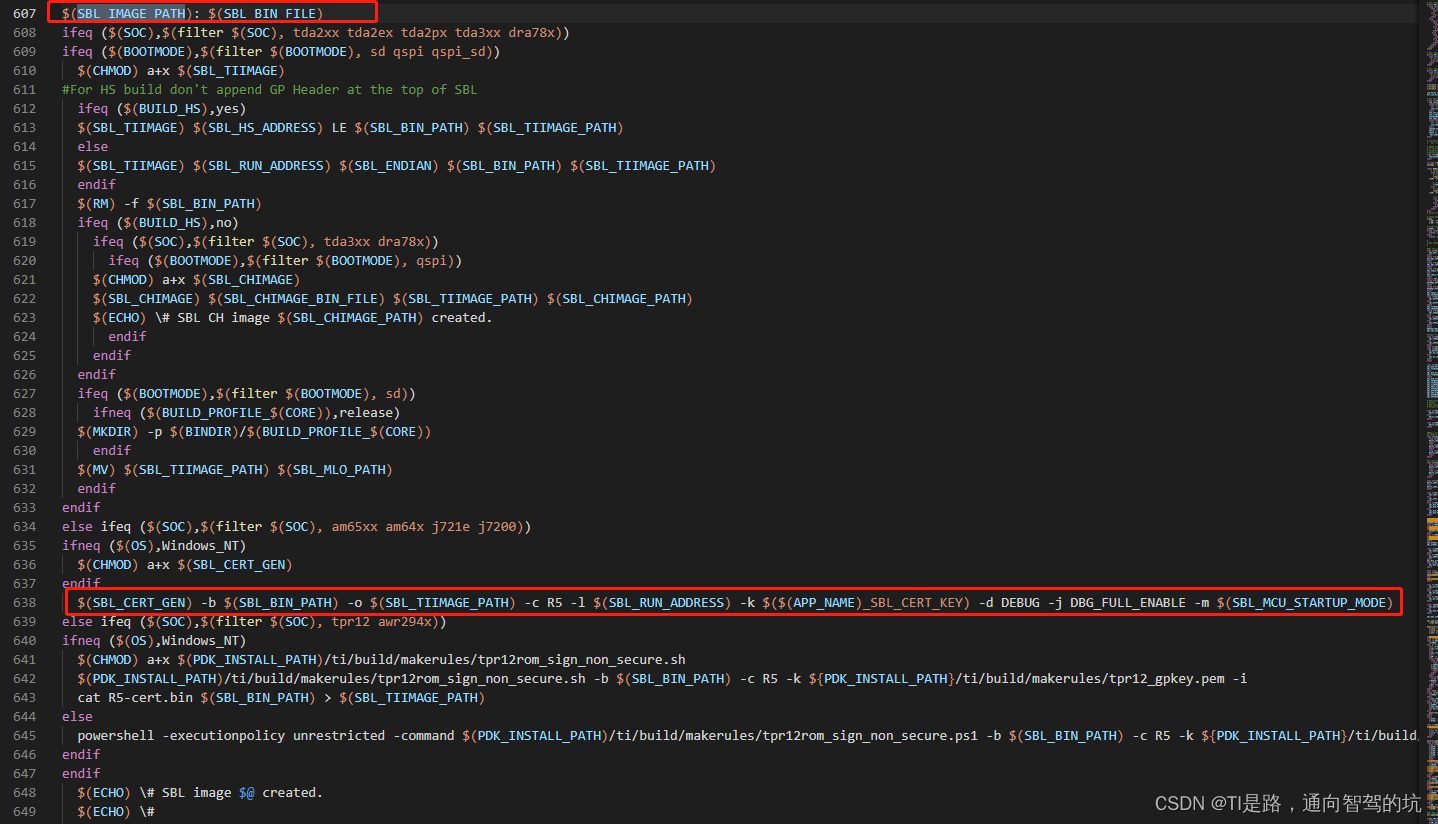
Task: Click 'tpr12_gpkey.pem' on line 642
Action: [x=1166, y=678]
